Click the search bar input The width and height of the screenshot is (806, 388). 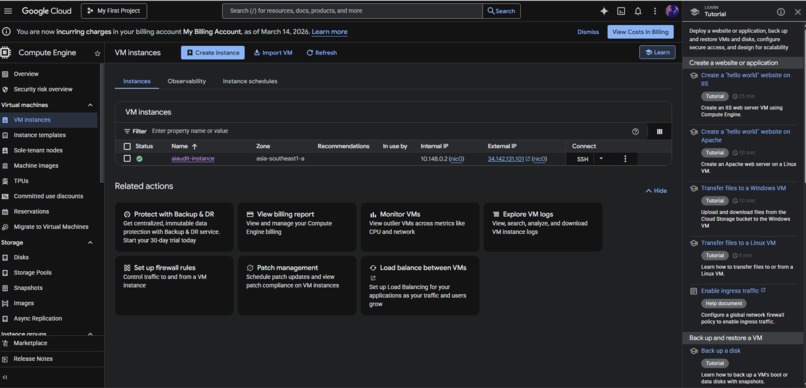click(352, 11)
